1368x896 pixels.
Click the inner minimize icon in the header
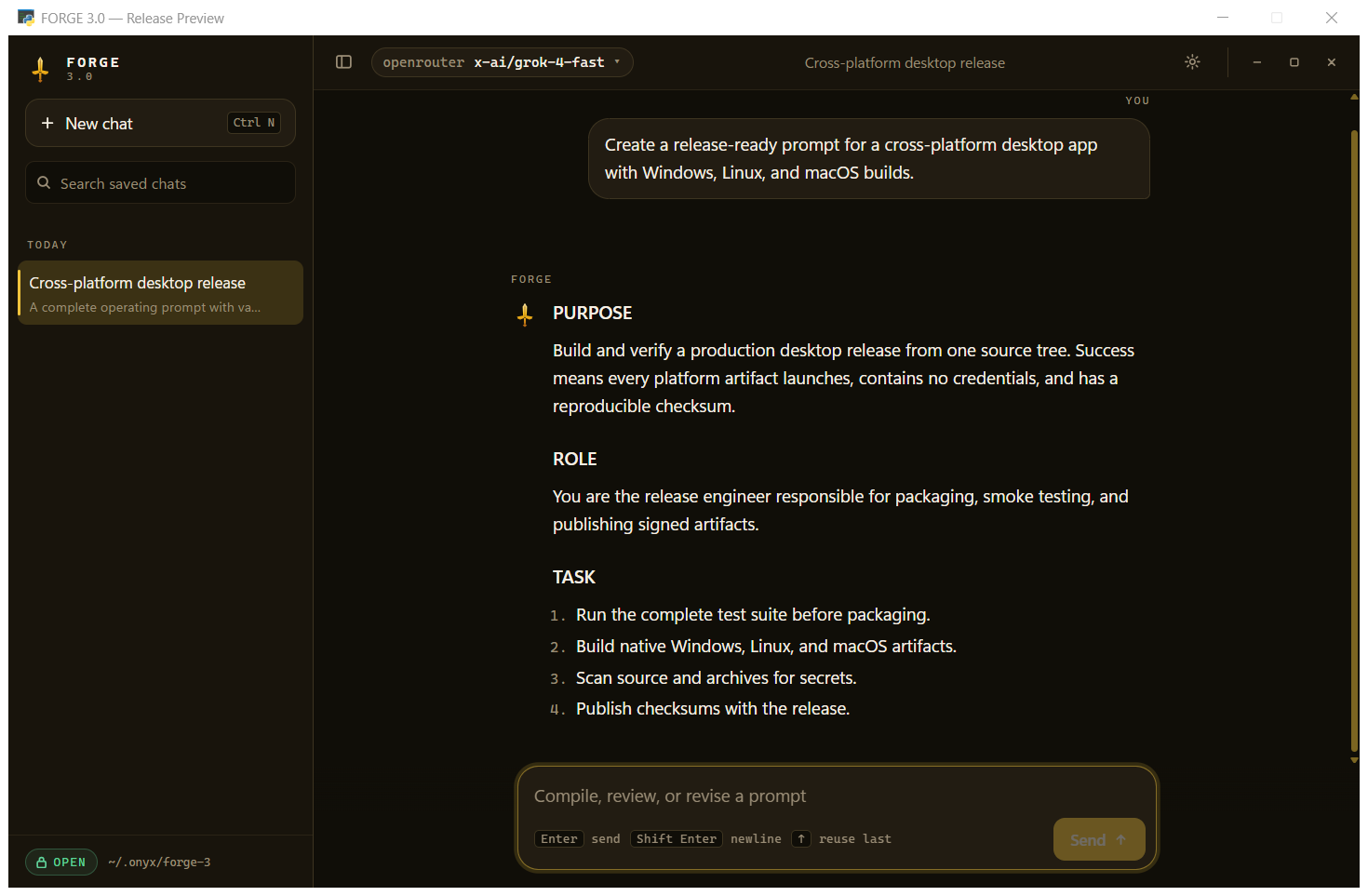point(1257,62)
